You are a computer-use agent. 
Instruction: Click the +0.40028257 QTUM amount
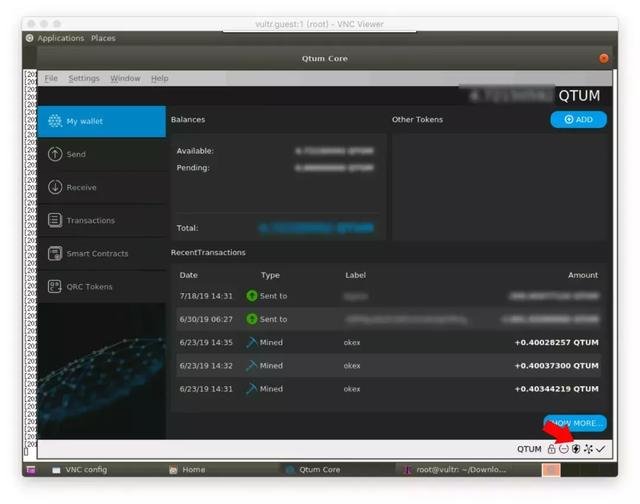tap(557, 342)
